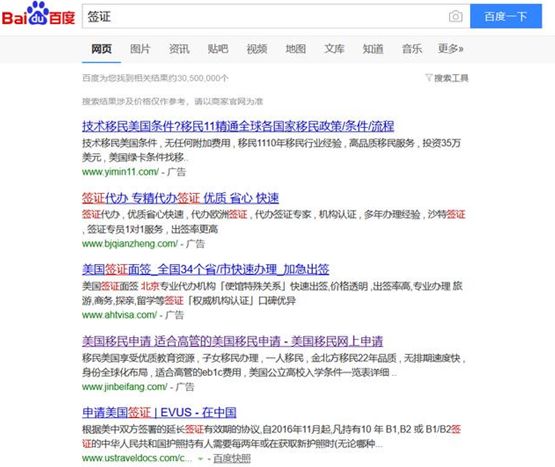Screen dimensions: 555x467
Task: Expand the ustraveldocs result dropdown arrow
Action: coord(200,459)
